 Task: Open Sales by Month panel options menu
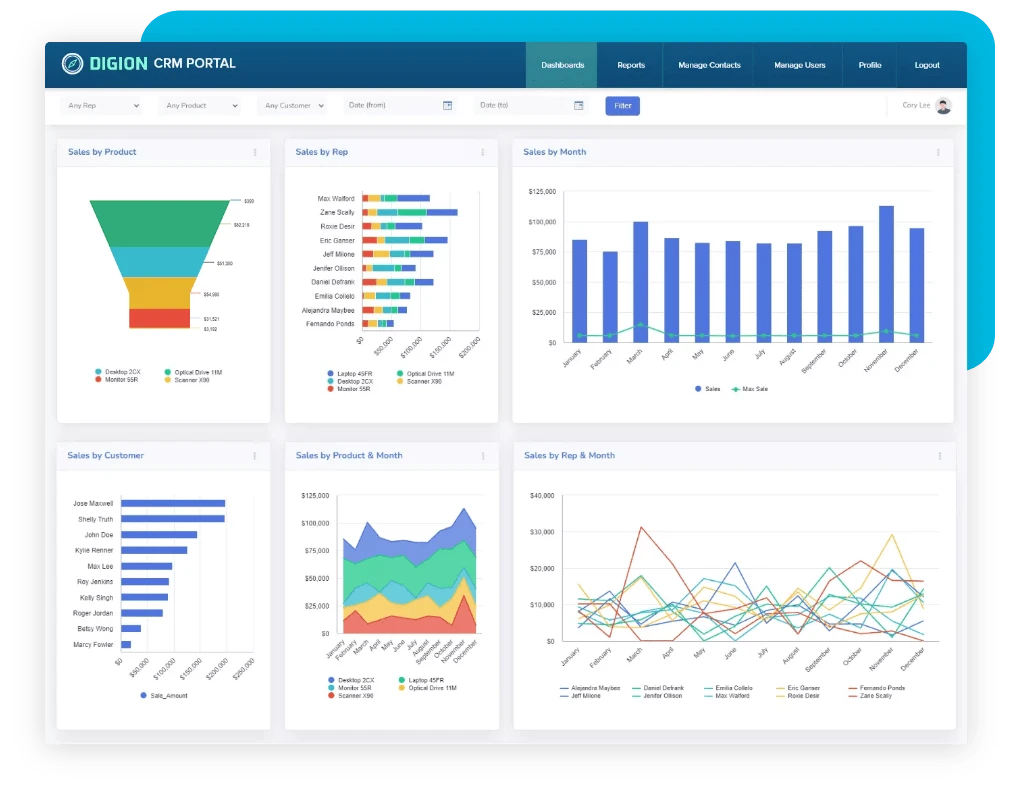[938, 153]
